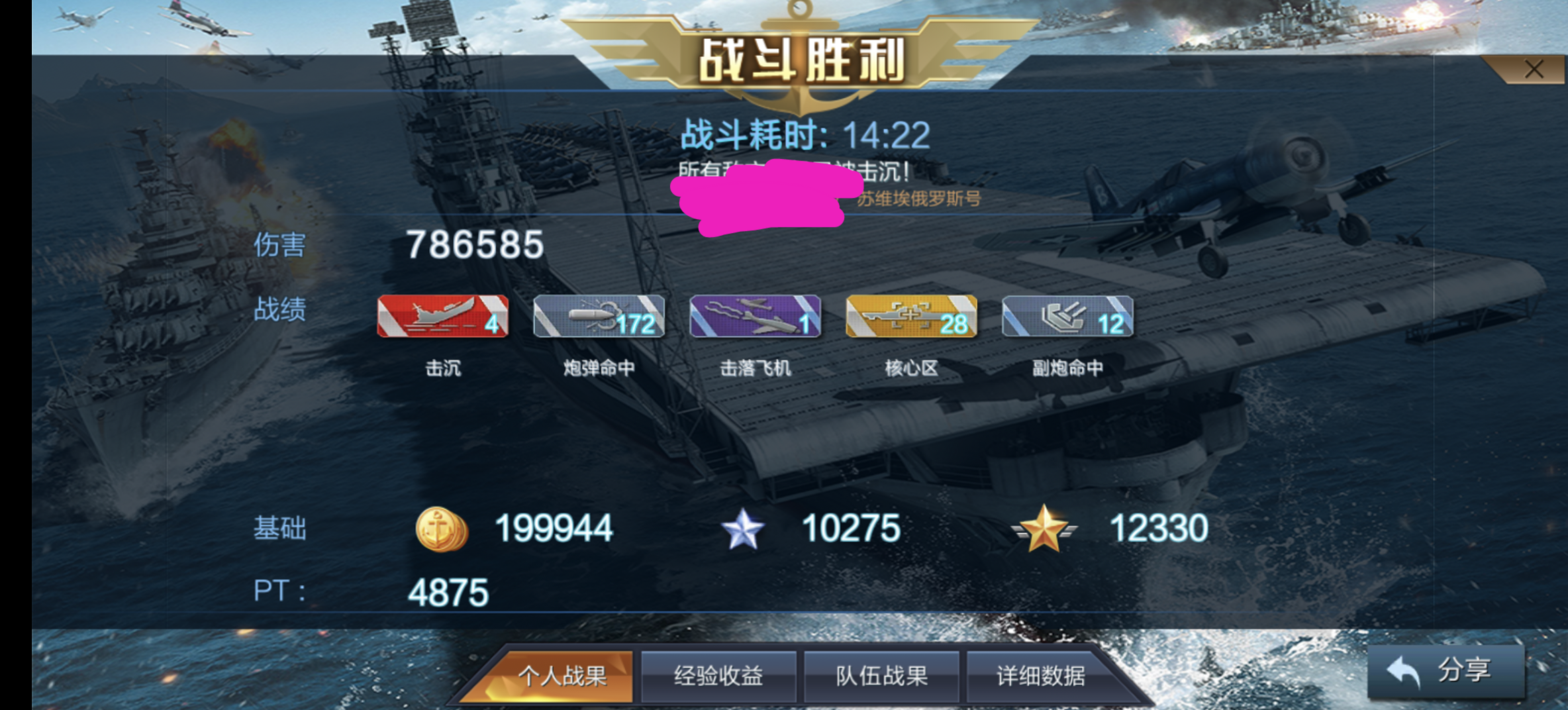Screen dimensions: 1568x710
Task: Click the 苏维埃俄罗斯号 ship name
Action: (x=918, y=199)
